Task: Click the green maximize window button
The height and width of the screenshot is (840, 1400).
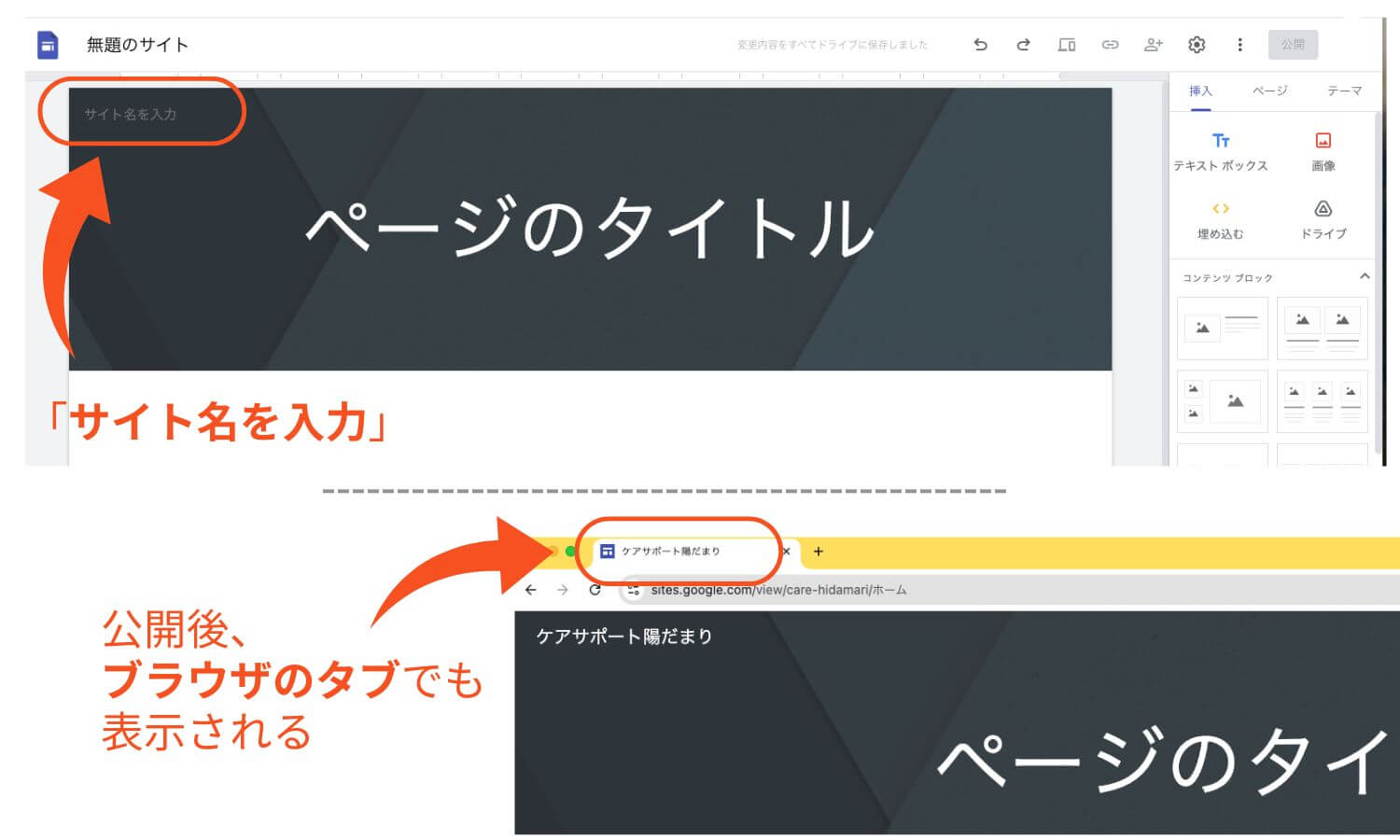Action: coord(570,552)
